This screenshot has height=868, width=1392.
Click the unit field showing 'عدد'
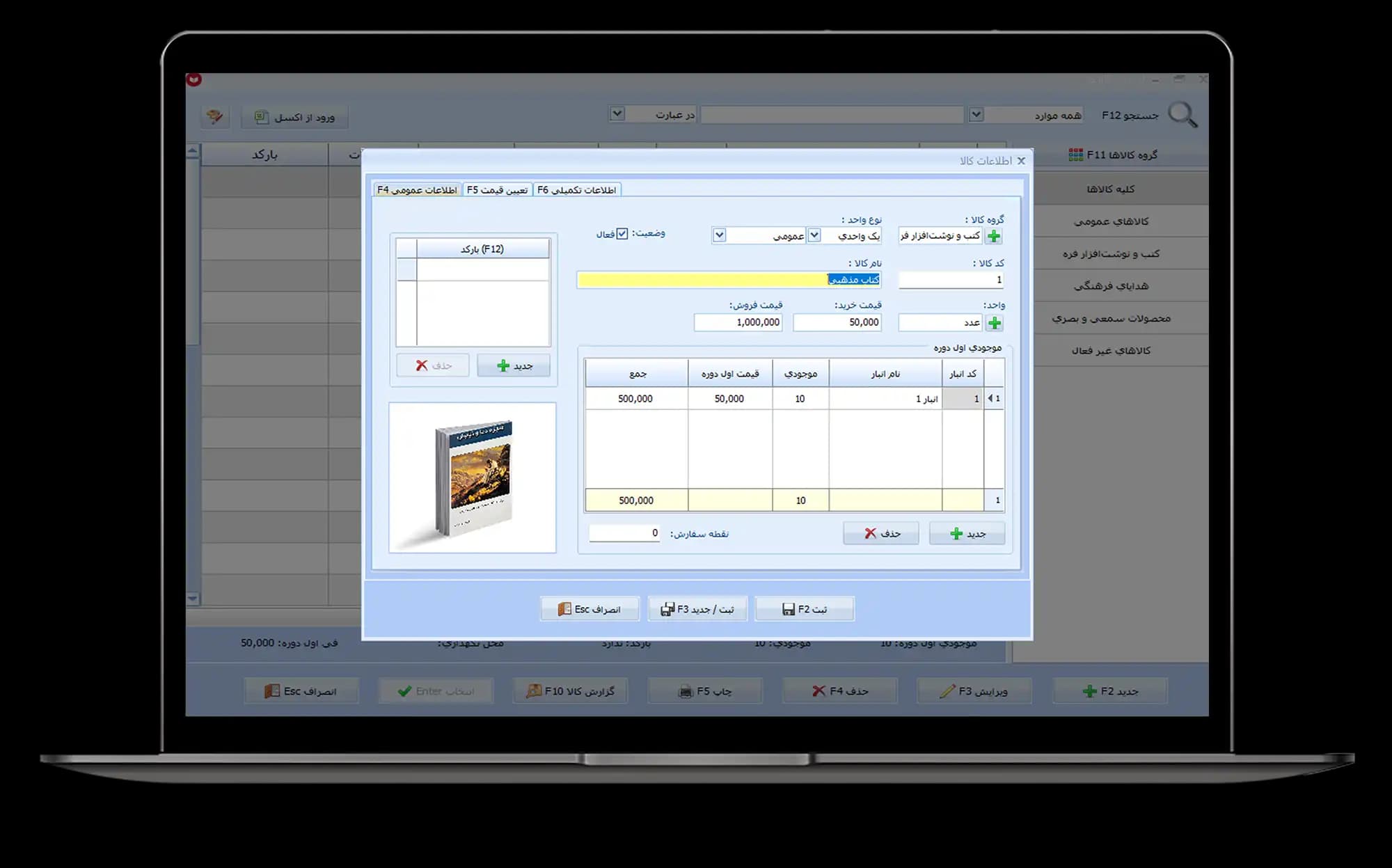pos(940,323)
